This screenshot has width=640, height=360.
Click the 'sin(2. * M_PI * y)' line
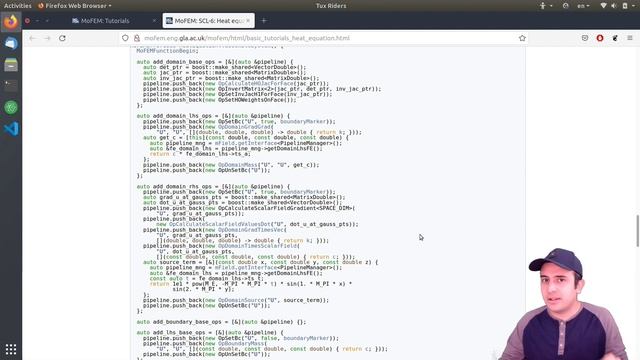(203, 289)
